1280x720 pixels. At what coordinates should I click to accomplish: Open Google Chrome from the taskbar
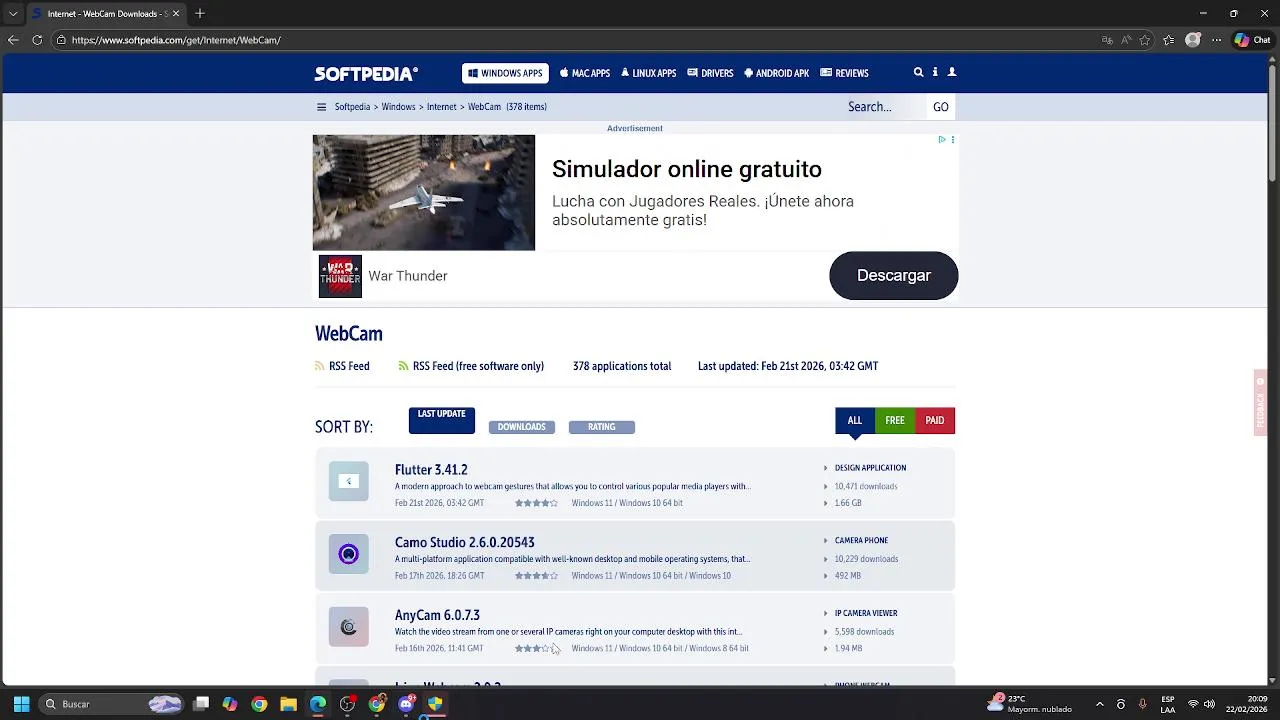pos(259,704)
